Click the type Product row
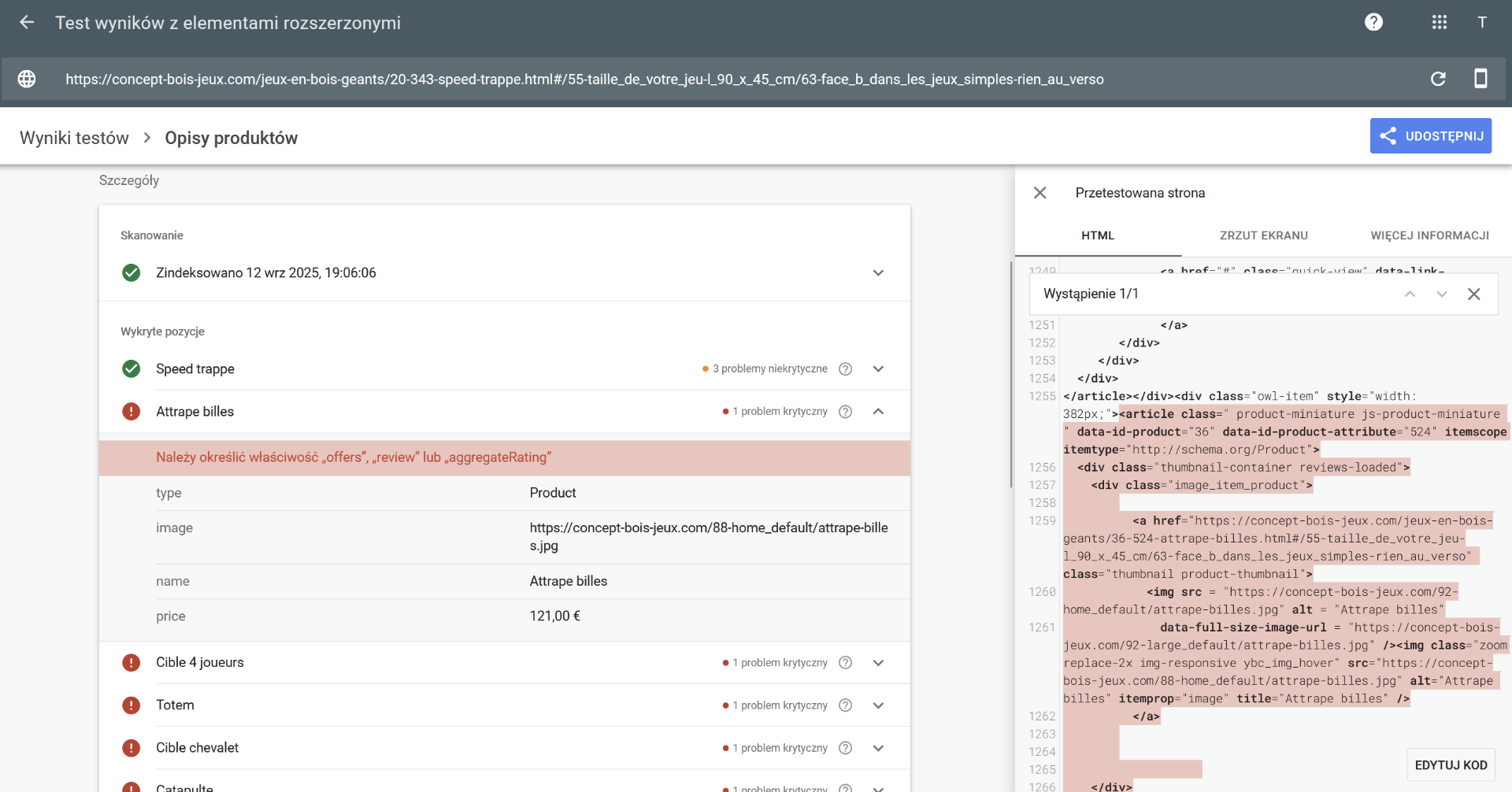 (x=533, y=493)
